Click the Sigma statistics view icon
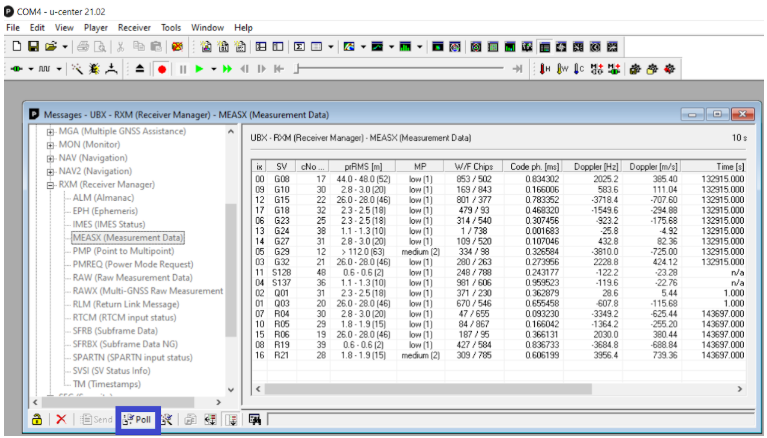 coord(299,46)
